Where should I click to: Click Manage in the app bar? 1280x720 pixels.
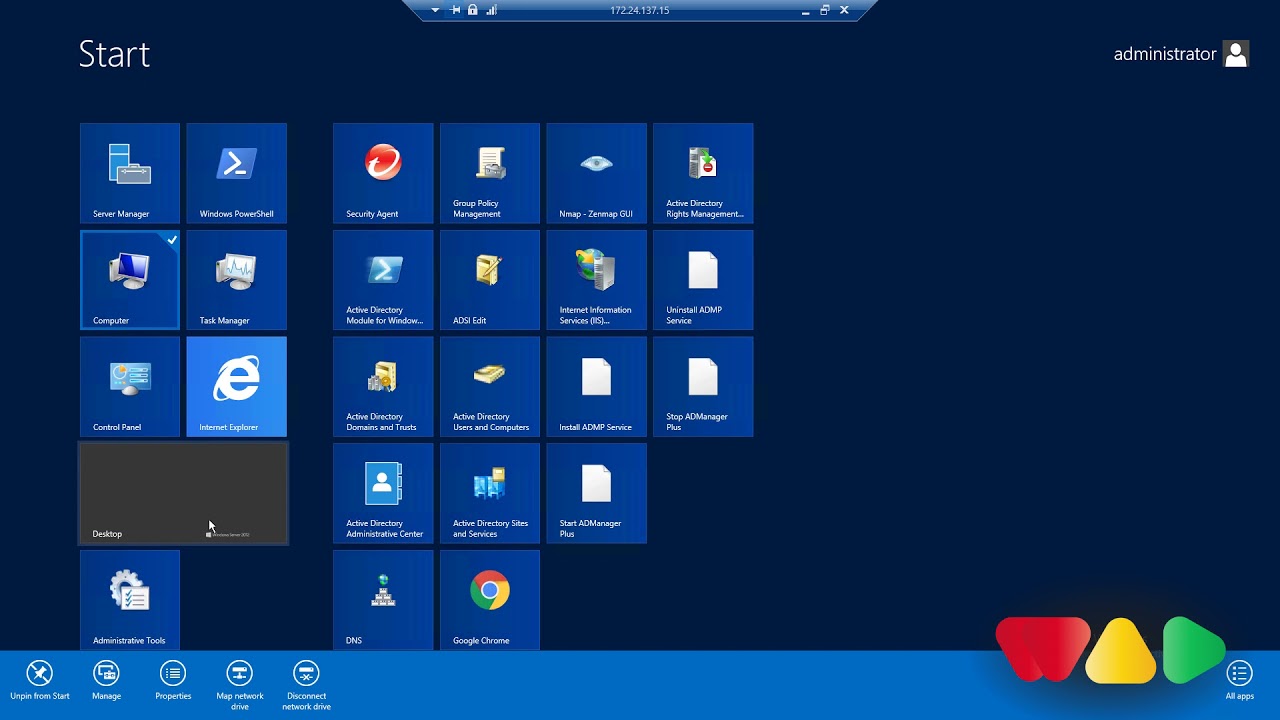pyautogui.click(x=106, y=680)
